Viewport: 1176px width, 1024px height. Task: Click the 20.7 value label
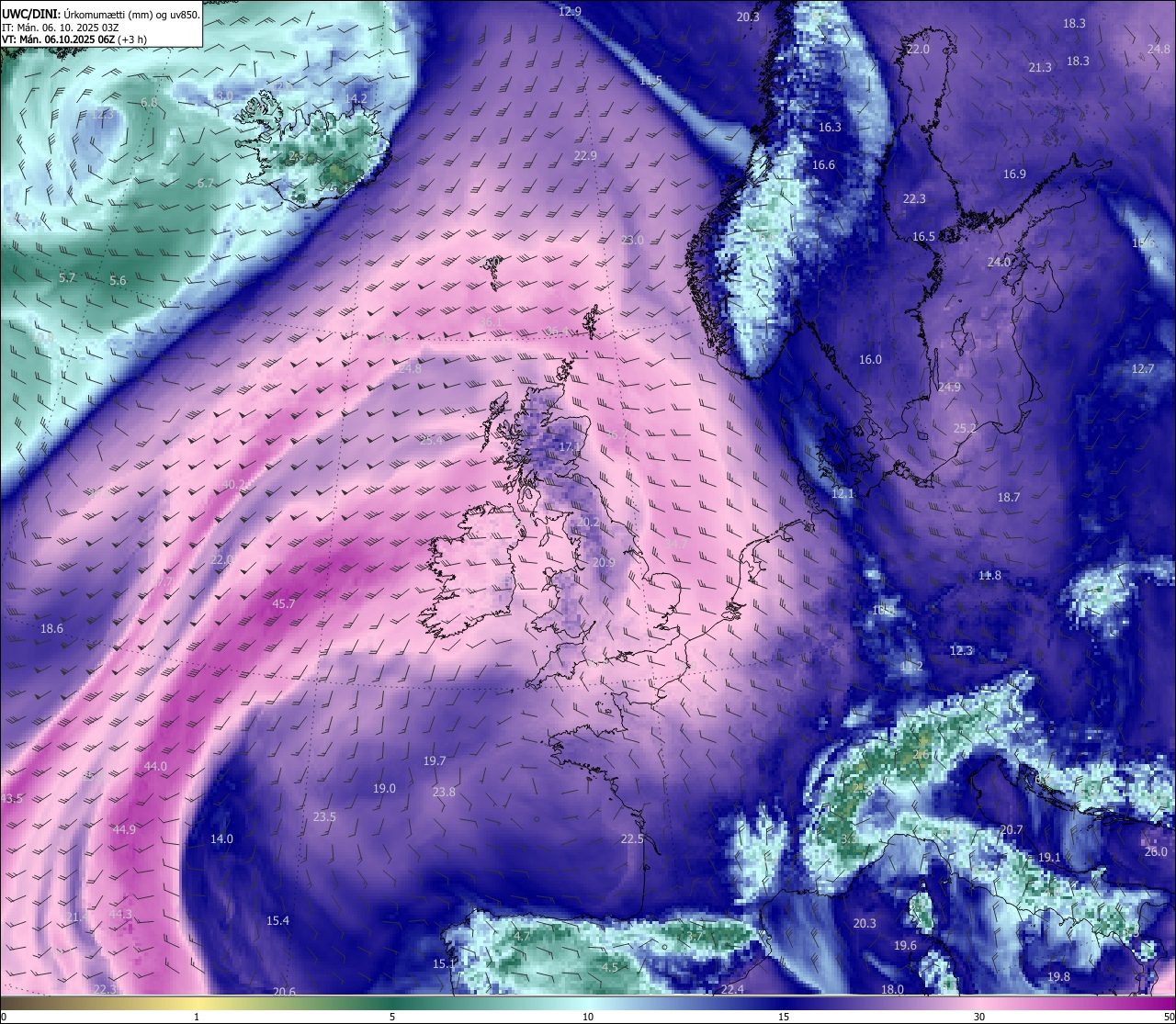[1011, 830]
